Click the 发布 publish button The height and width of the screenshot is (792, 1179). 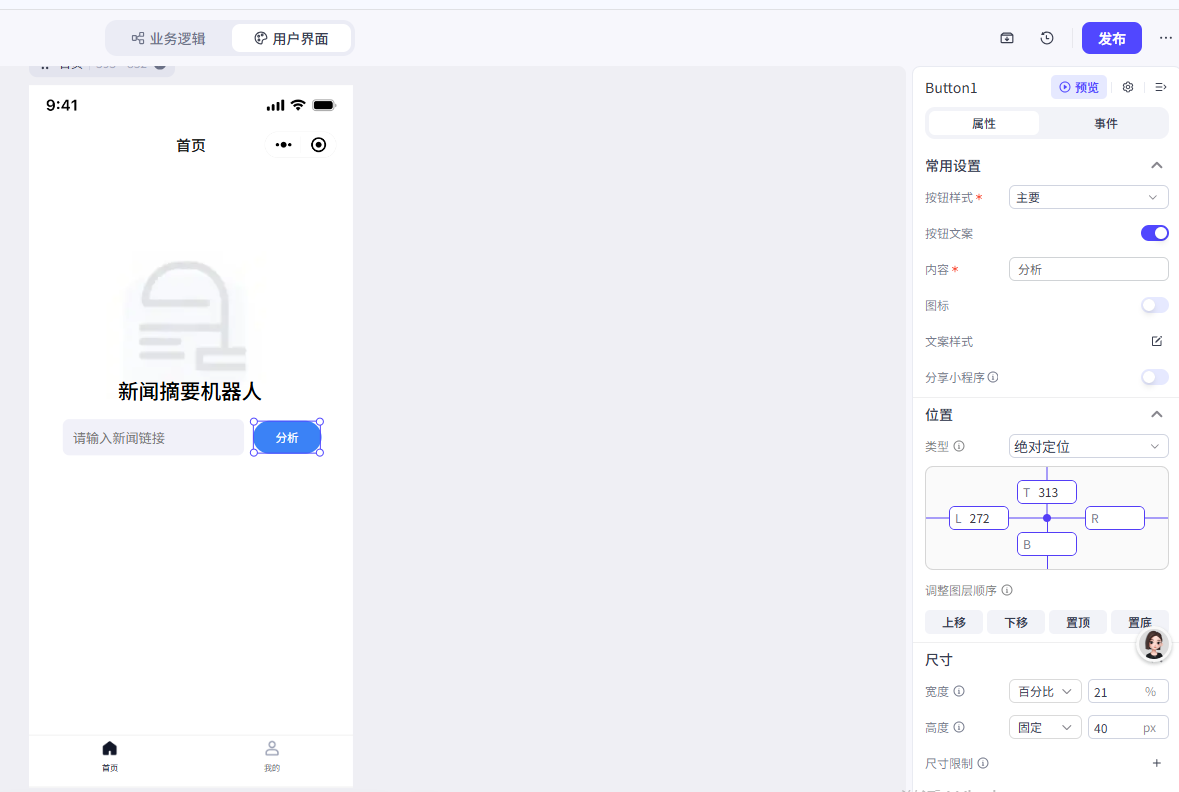pos(1111,38)
